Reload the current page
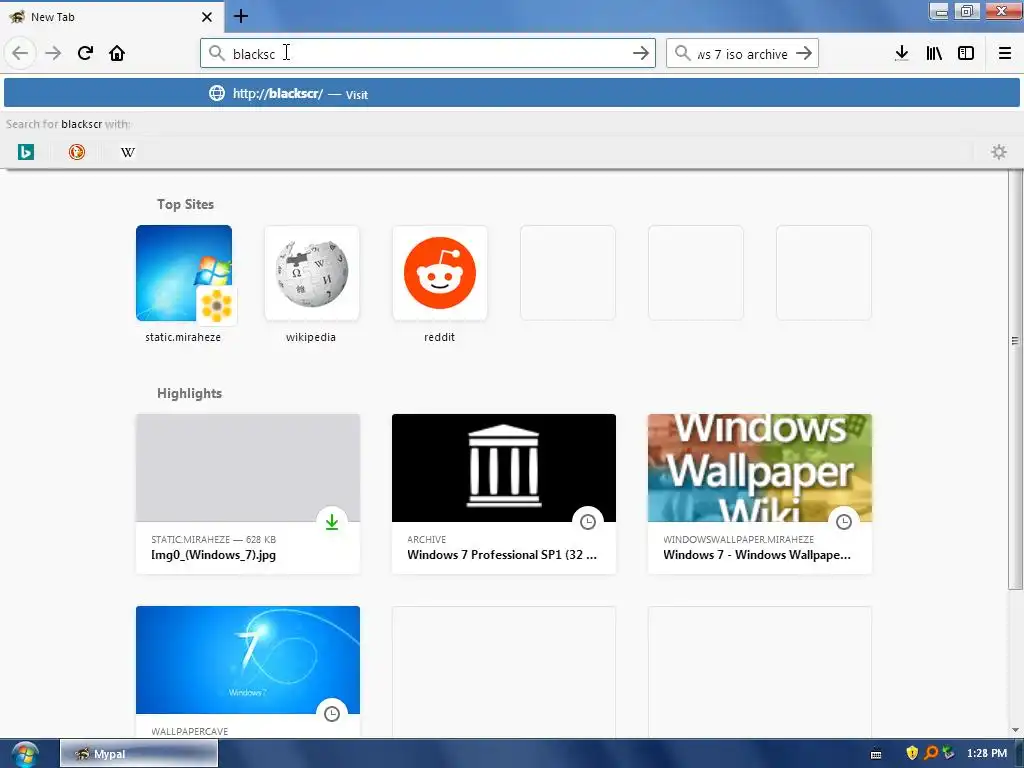Viewport: 1024px width, 768px height. [x=85, y=53]
